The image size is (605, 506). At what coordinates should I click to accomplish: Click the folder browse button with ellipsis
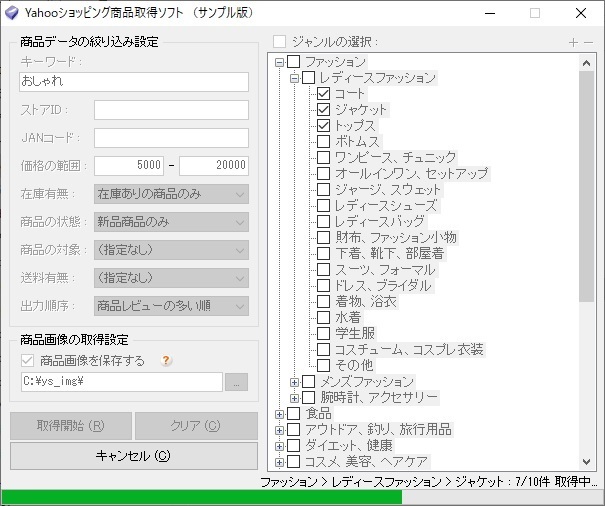coord(236,382)
